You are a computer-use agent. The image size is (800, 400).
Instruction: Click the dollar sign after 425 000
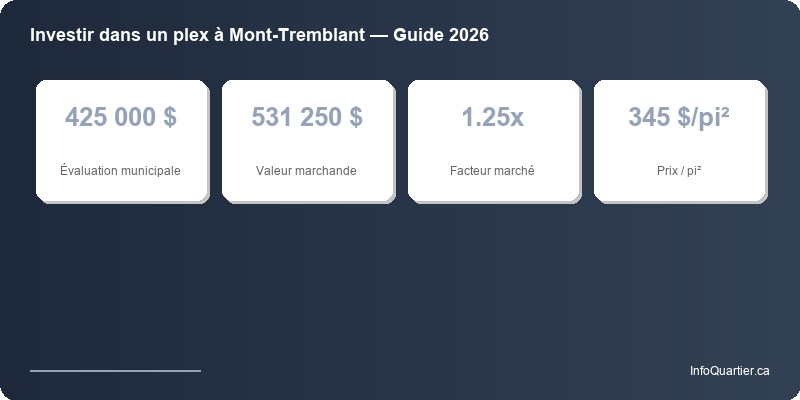[169, 117]
